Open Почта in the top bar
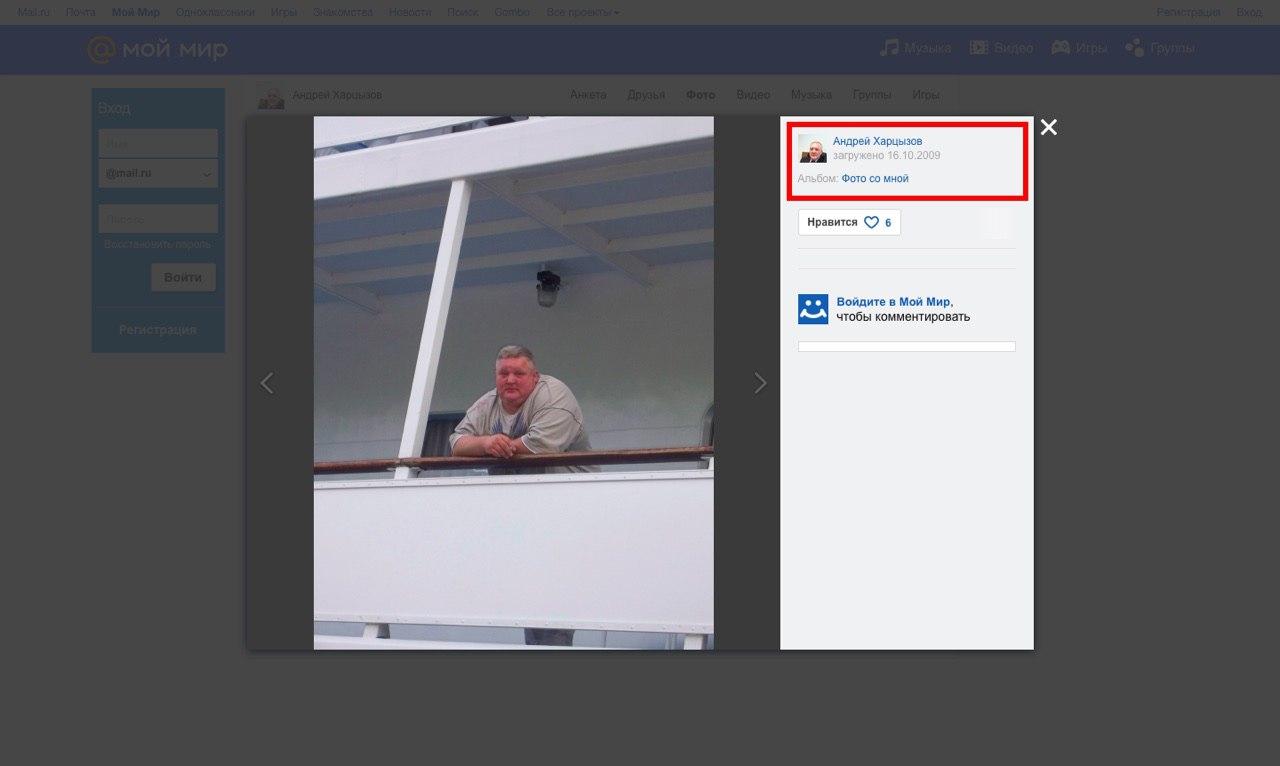Viewport: 1280px width, 766px height. click(x=80, y=12)
